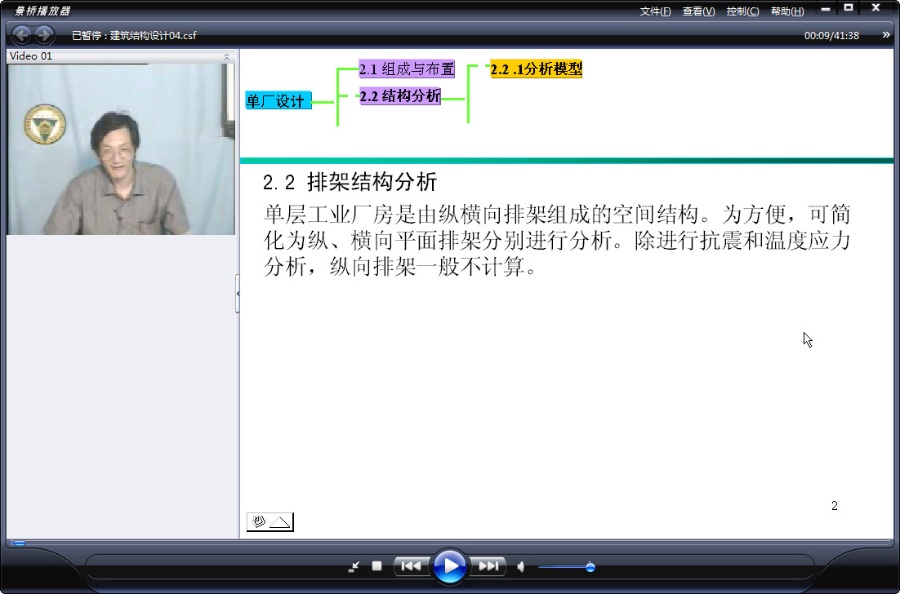The image size is (900, 594).
Task: Skip to the next chapter
Action: click(488, 566)
